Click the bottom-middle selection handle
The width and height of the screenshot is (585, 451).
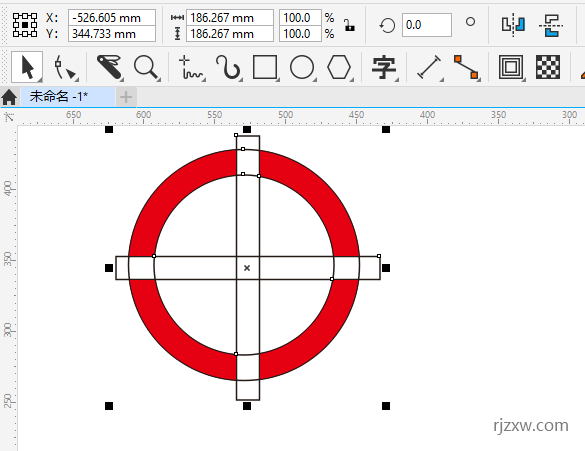pyautogui.click(x=247, y=406)
